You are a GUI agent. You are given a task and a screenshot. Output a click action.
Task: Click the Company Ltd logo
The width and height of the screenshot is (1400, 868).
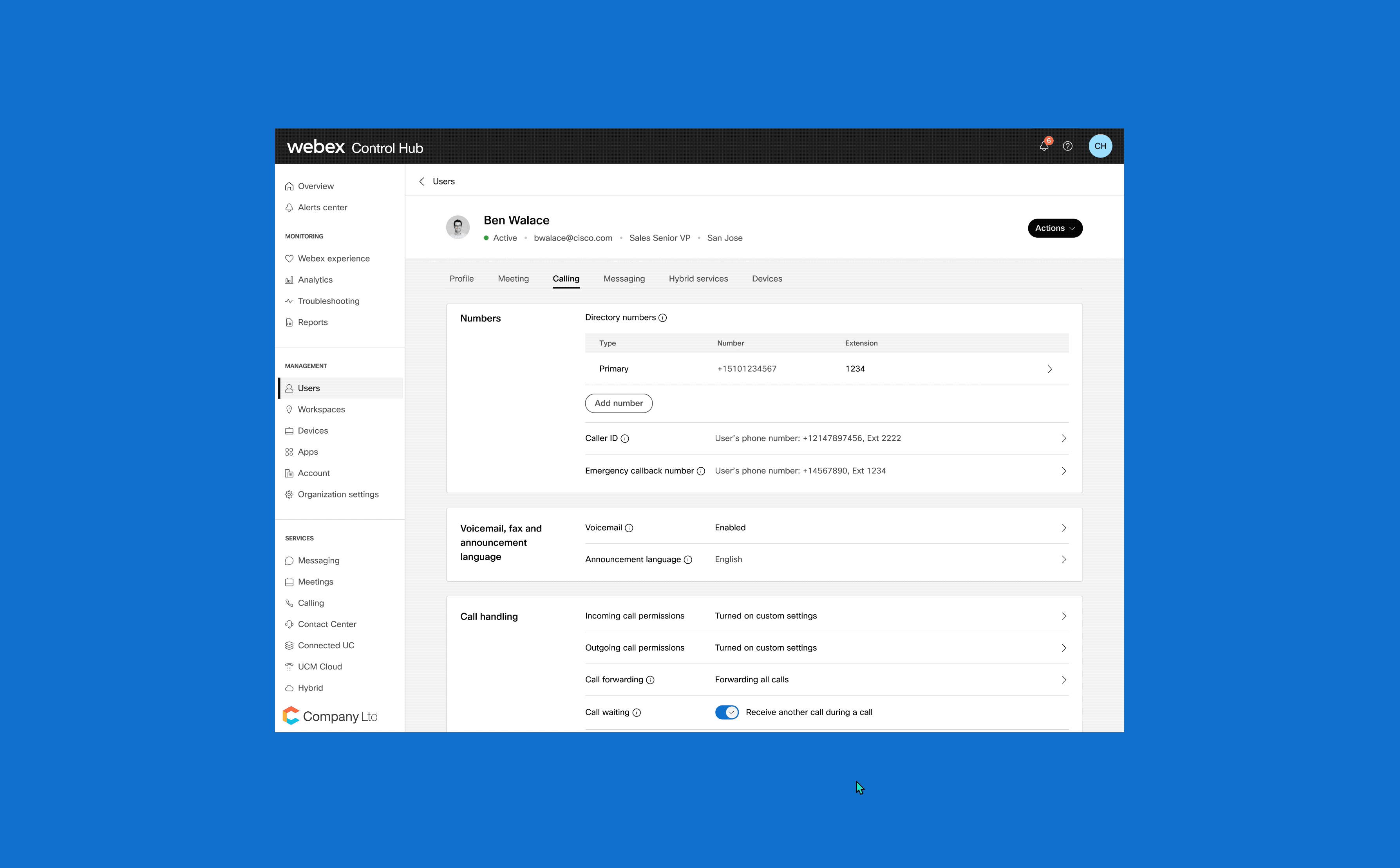click(330, 716)
